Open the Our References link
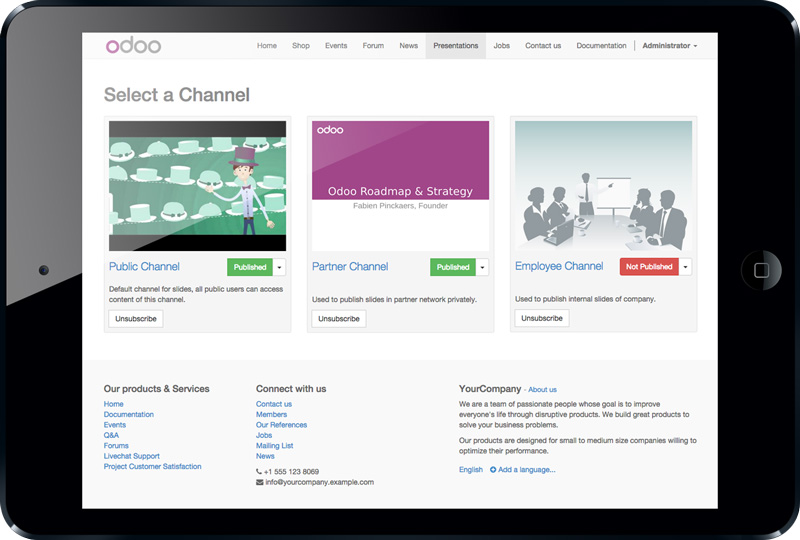The height and width of the screenshot is (540, 800). pyautogui.click(x=282, y=425)
